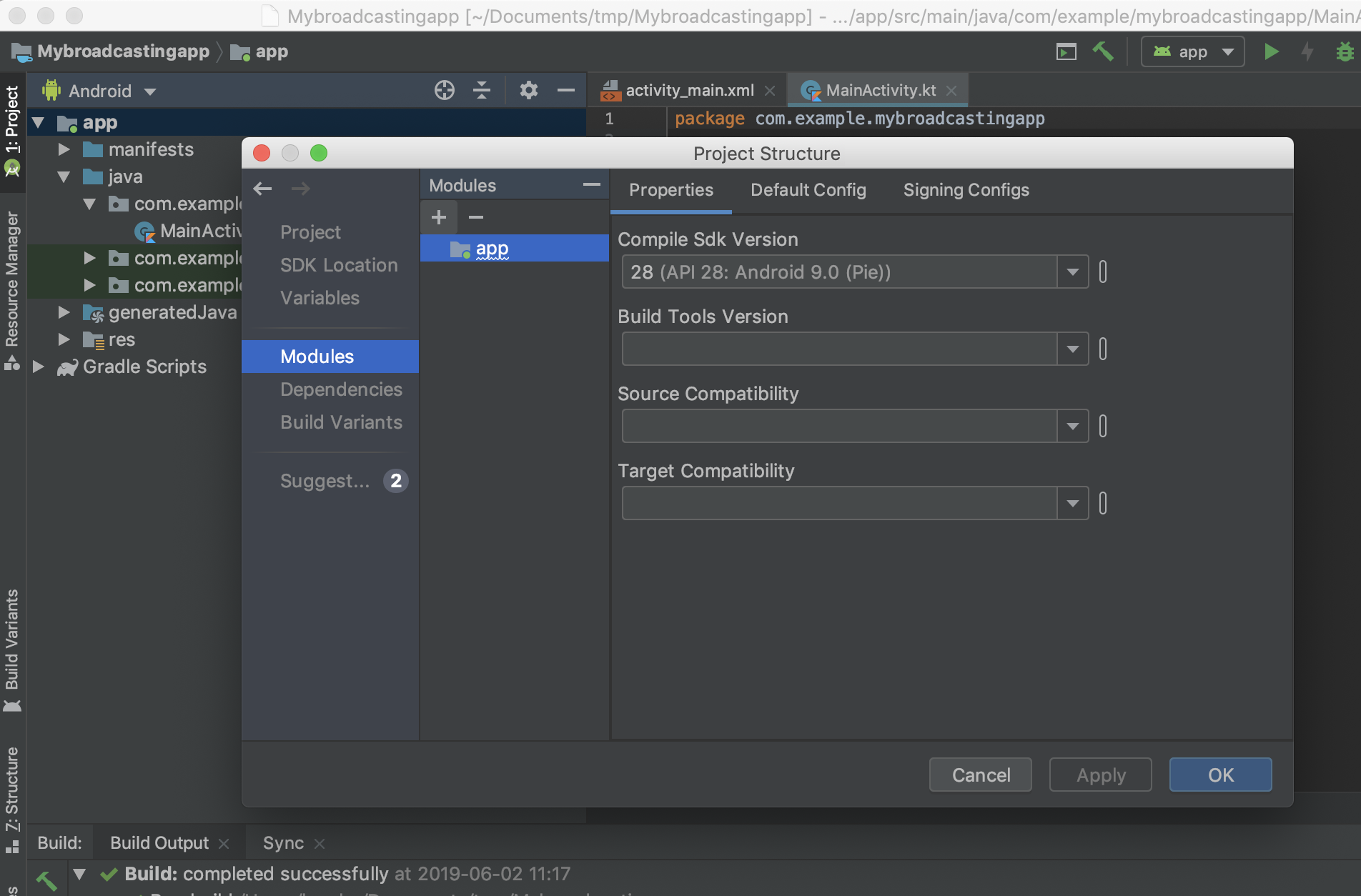Select the Properties tab
The image size is (1361, 896).
pos(670,190)
